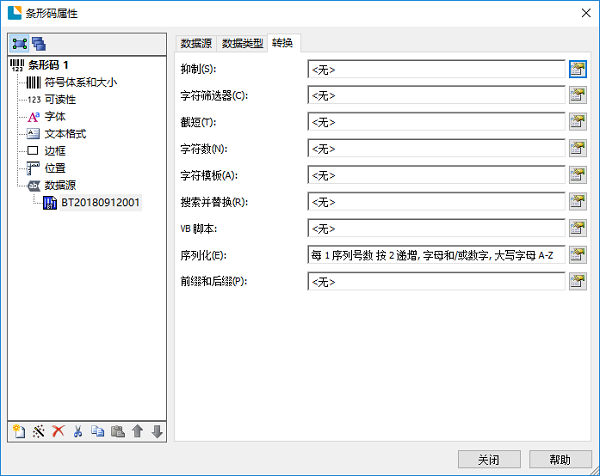Image resolution: width=600 pixels, height=476 pixels.
Task: Click the VB 脚本 value field
Action: [436, 228]
